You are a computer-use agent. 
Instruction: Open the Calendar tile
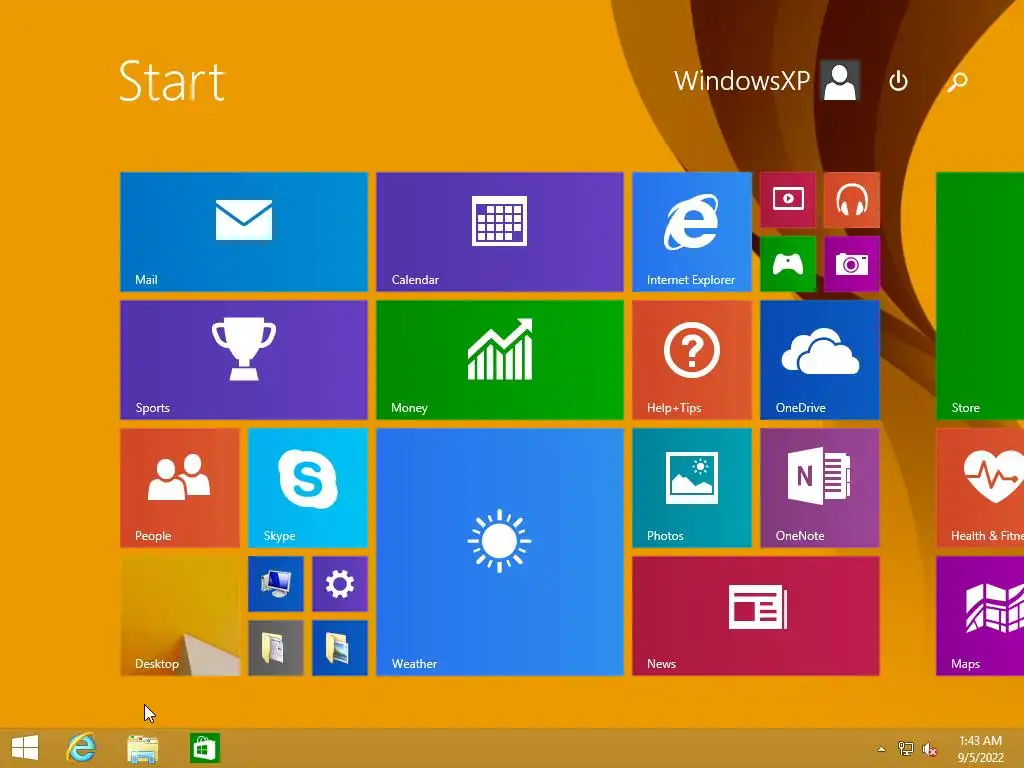tap(500, 232)
